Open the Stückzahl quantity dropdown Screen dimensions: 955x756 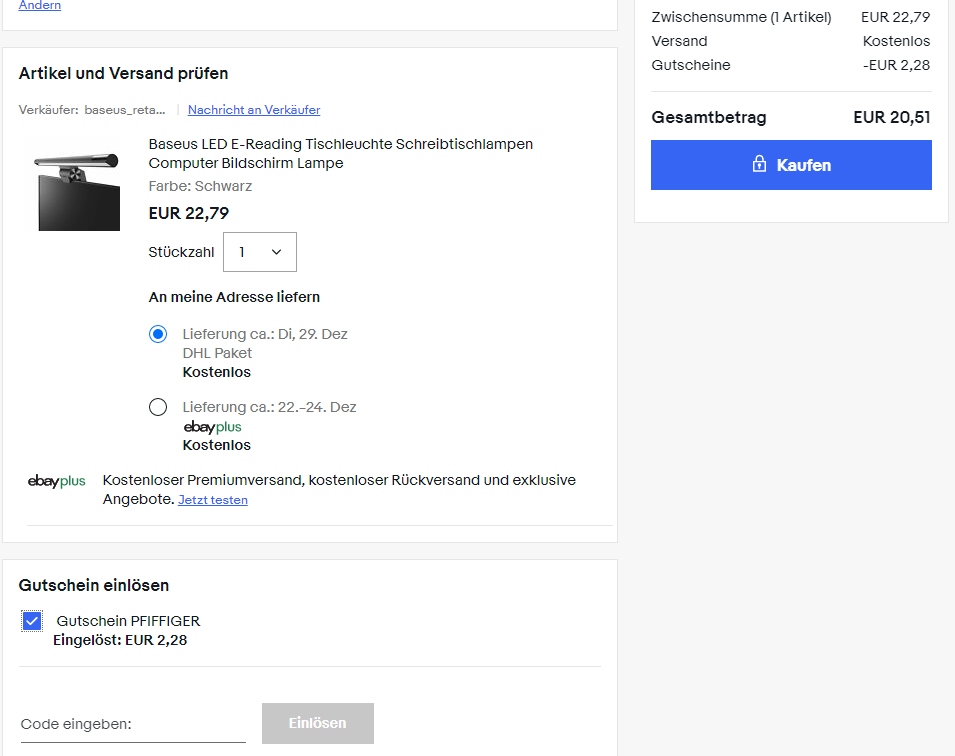[260, 252]
